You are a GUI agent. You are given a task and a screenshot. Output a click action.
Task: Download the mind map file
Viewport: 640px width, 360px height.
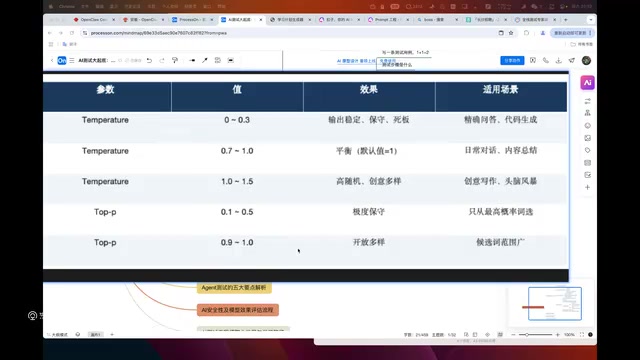[x=559, y=60]
